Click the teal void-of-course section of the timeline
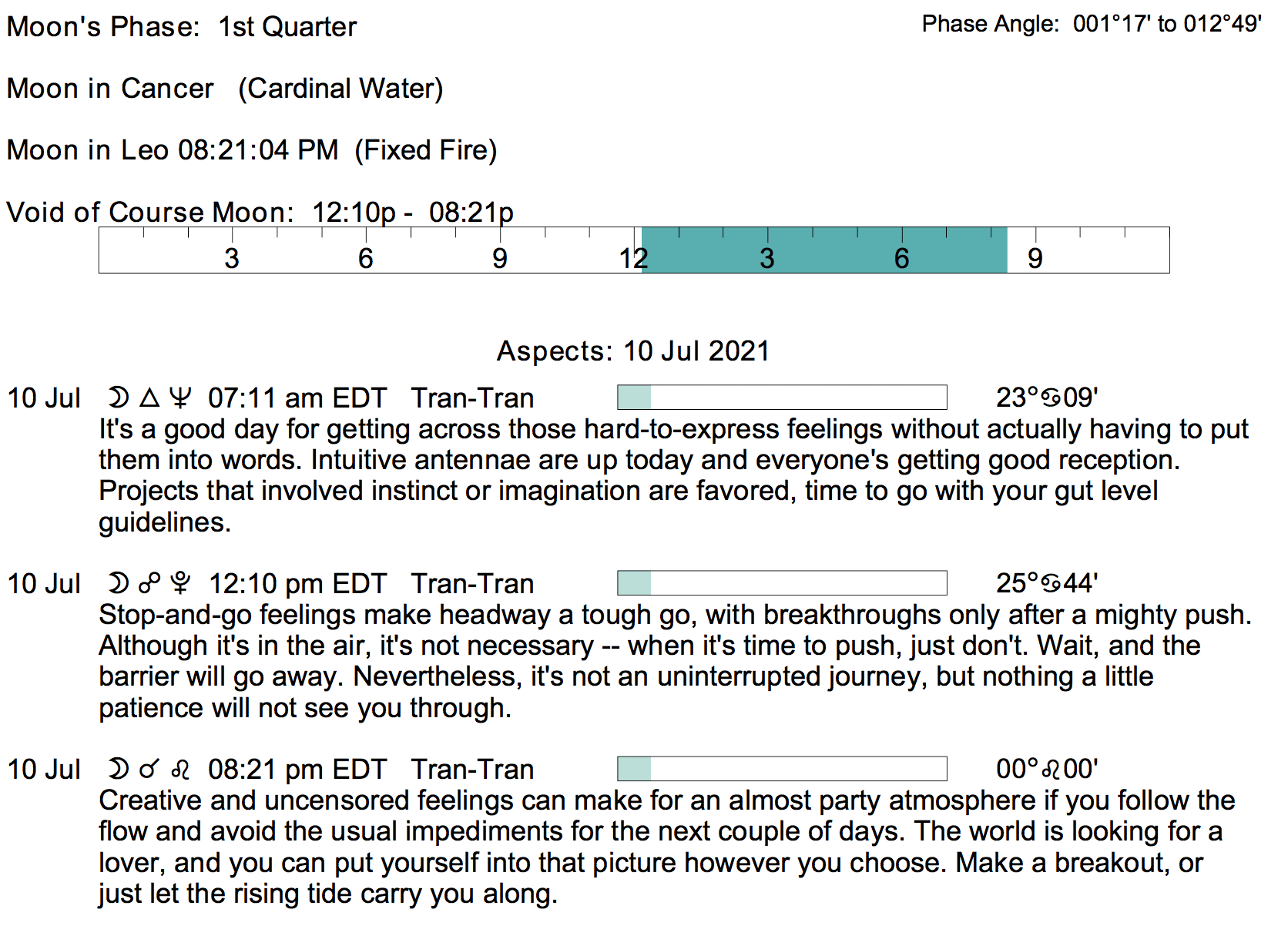The height and width of the screenshot is (926, 1288). click(x=824, y=250)
